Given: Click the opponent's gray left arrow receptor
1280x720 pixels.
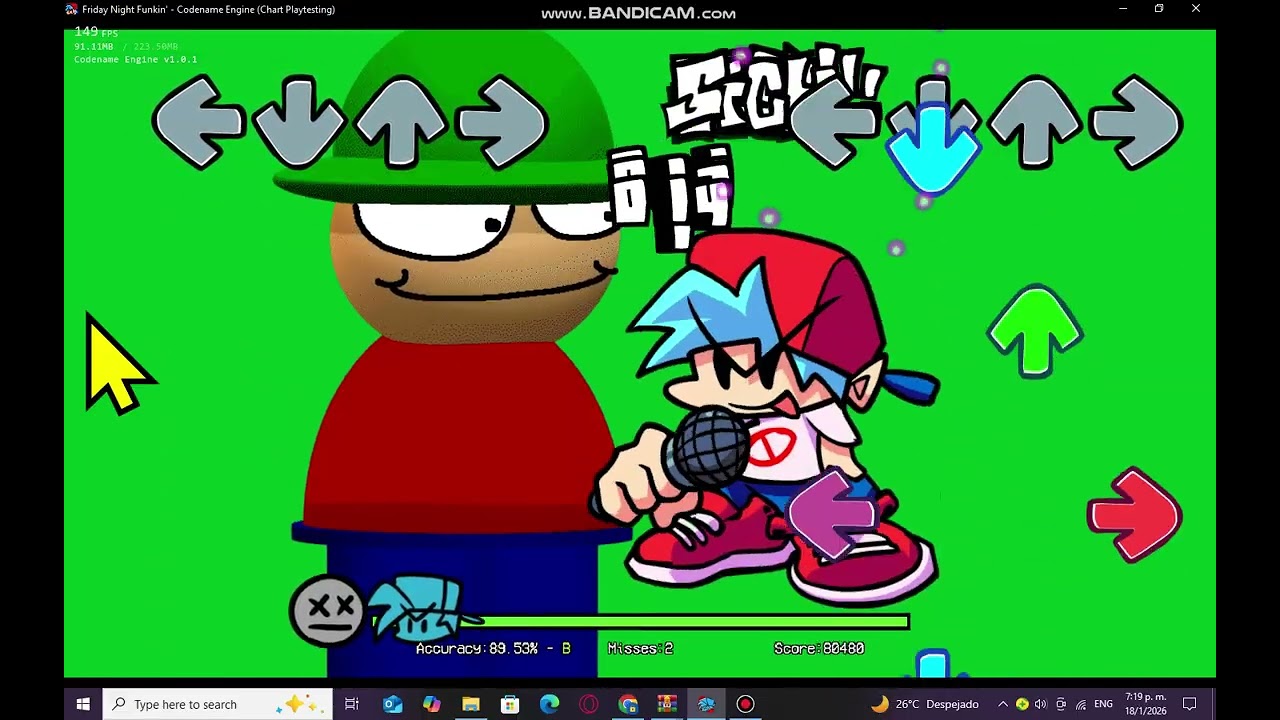Looking at the screenshot, I should 198,121.
